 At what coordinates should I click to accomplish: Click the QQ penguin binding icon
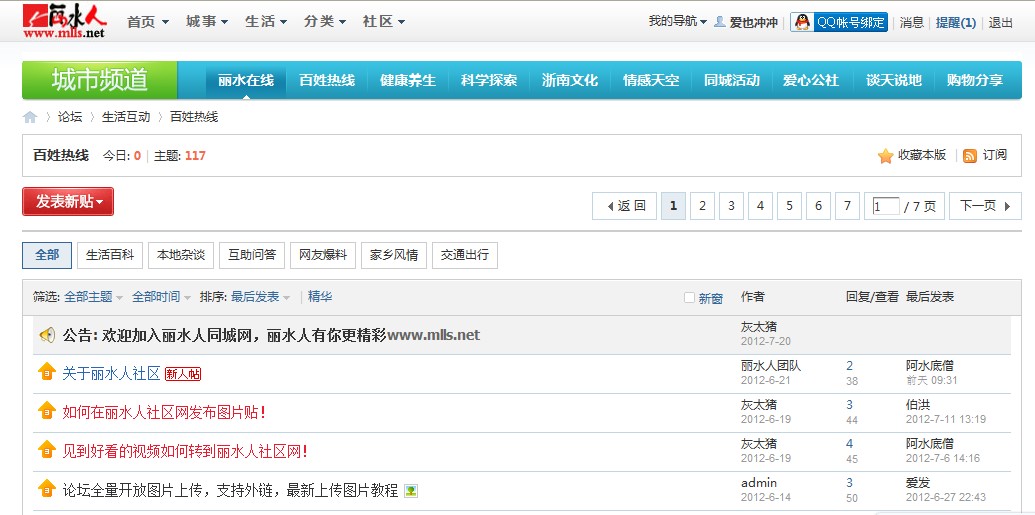point(801,22)
